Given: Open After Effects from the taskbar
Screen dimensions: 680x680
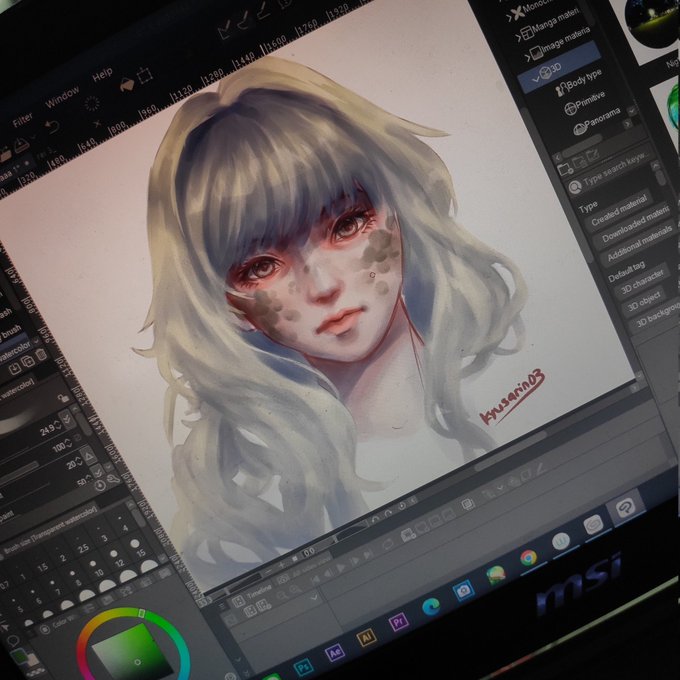Looking at the screenshot, I should pyautogui.click(x=334, y=652).
